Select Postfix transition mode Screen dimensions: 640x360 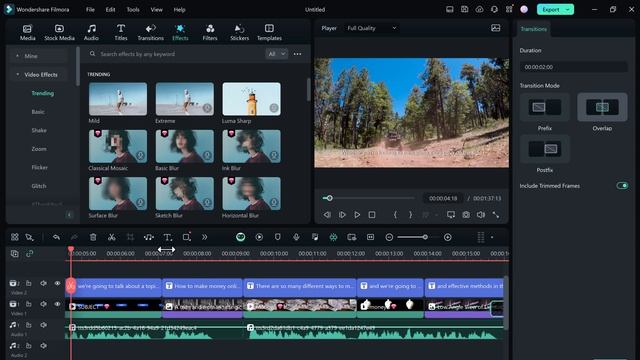[545, 149]
